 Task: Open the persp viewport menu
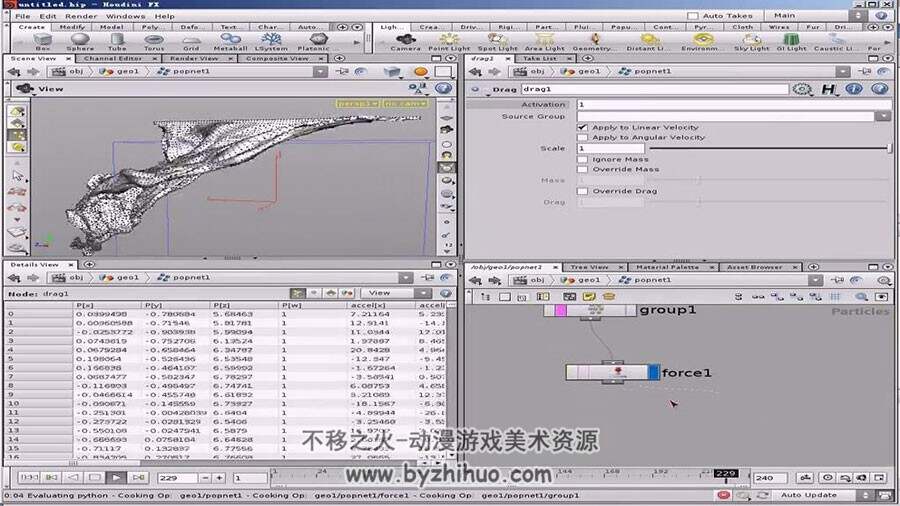(x=358, y=103)
